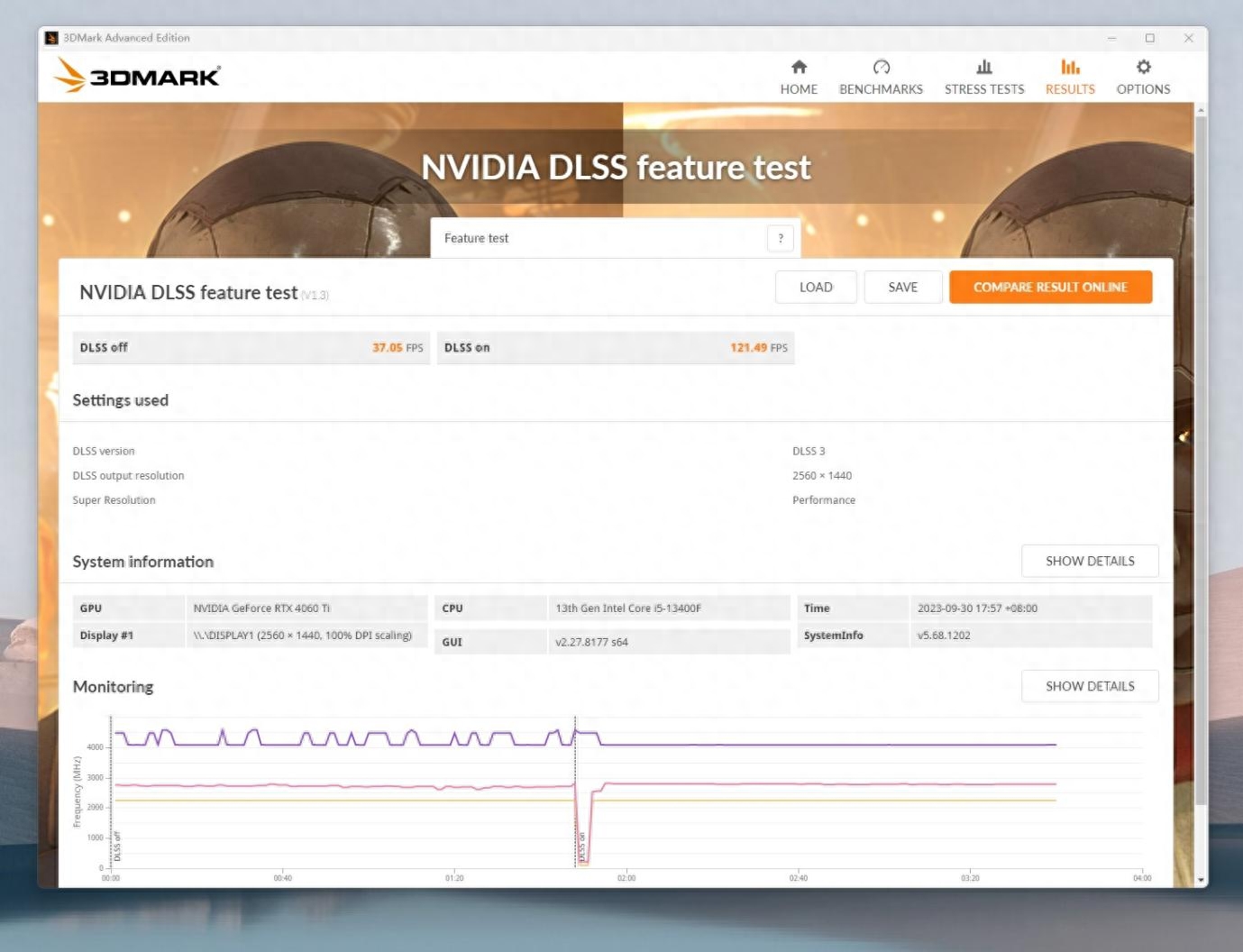This screenshot has width=1243, height=952.
Task: Click COMPARE RESULT ONLINE button
Action: (x=1050, y=287)
